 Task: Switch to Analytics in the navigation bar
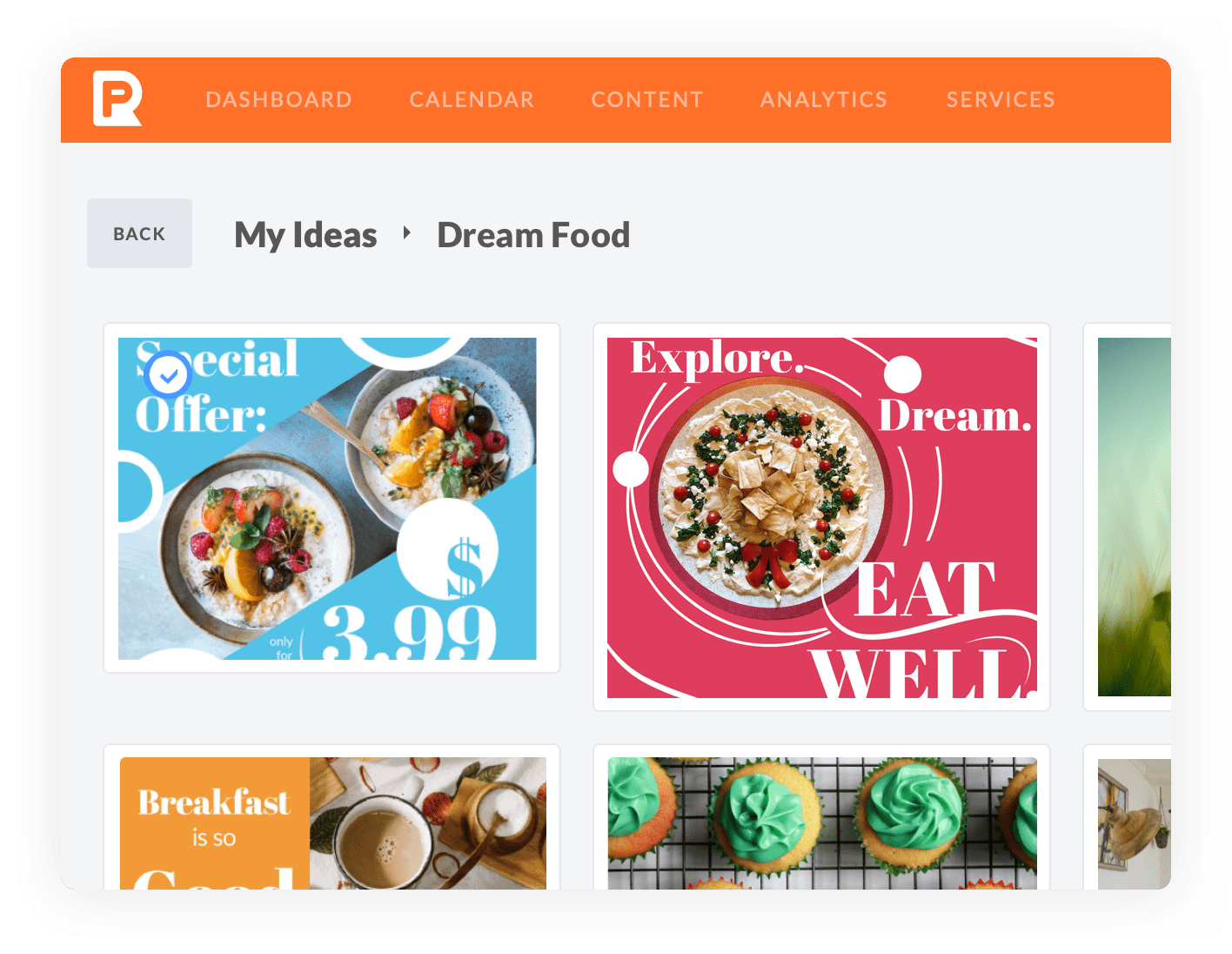pyautogui.click(x=824, y=100)
